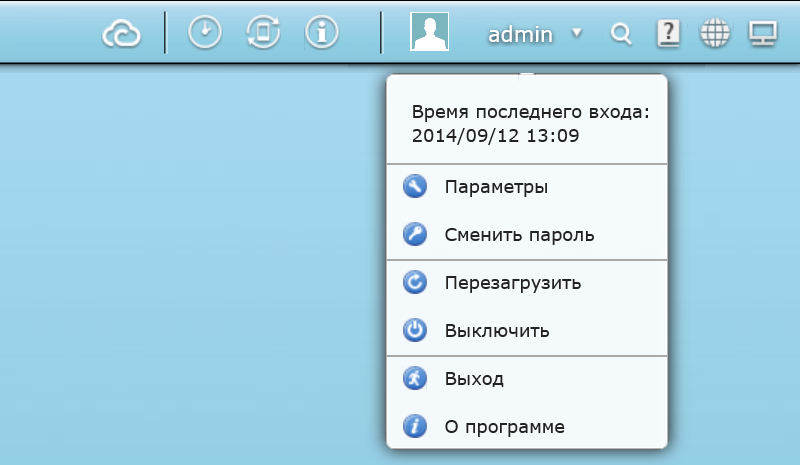The width and height of the screenshot is (800, 465).
Task: Click the admin user avatar picture
Action: click(430, 32)
